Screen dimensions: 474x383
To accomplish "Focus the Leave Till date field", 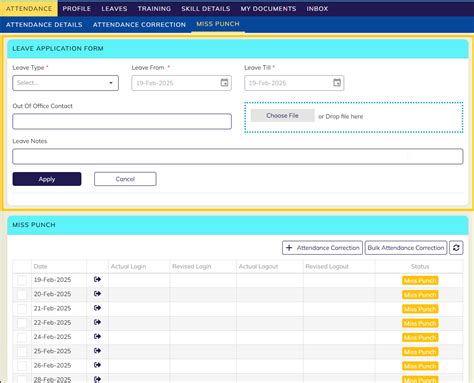I will point(294,83).
